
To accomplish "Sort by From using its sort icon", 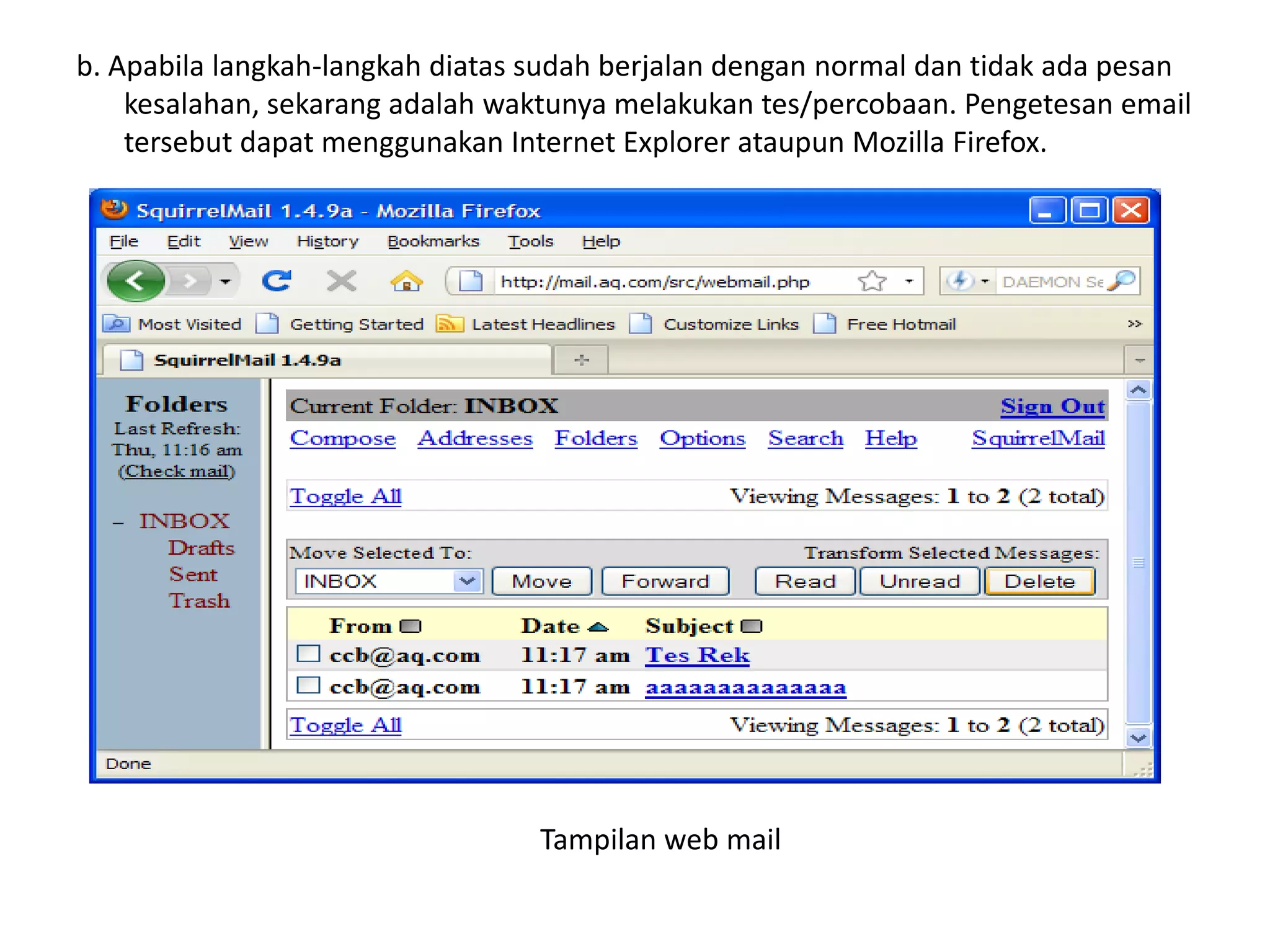I will 411,626.
